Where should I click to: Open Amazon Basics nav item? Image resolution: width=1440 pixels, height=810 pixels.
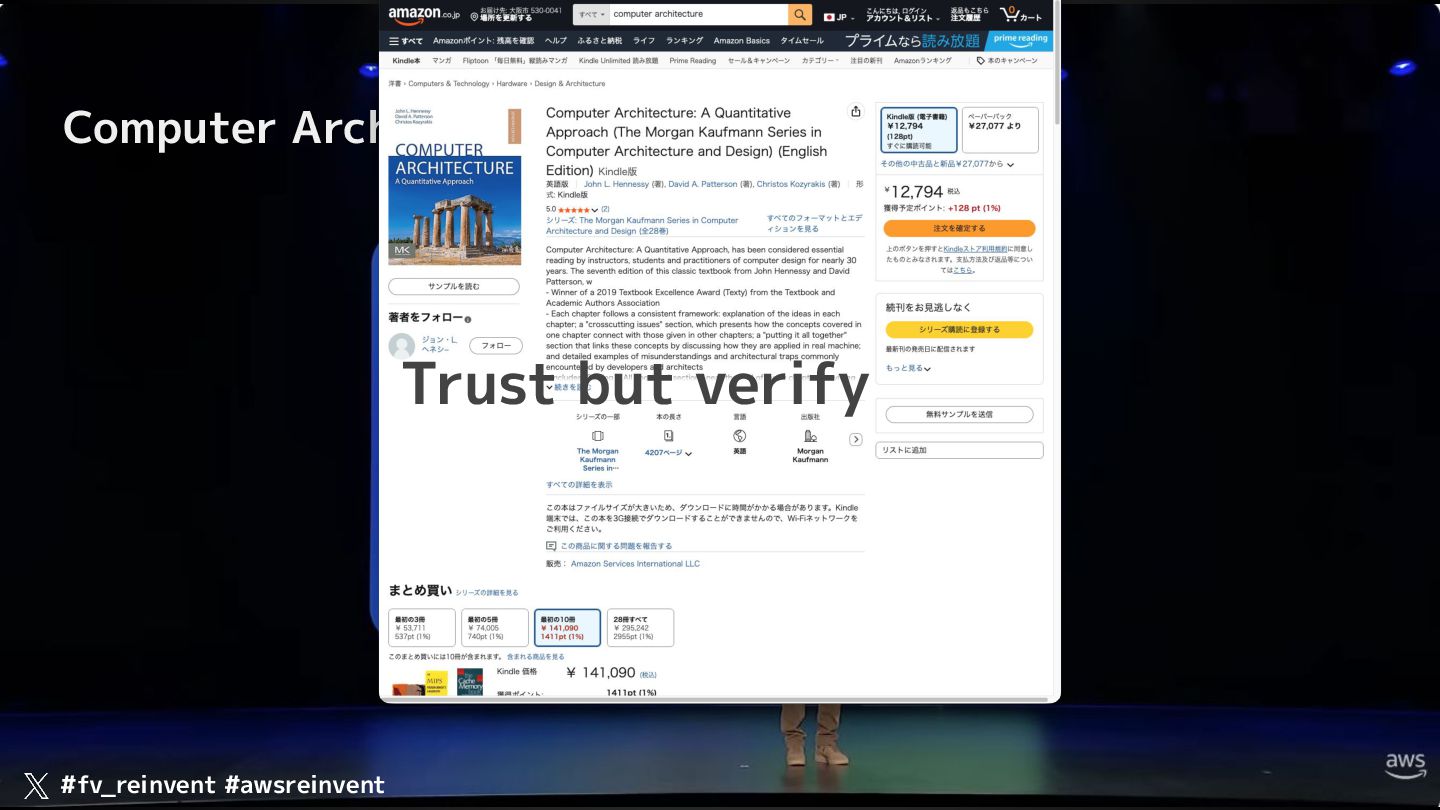point(742,41)
